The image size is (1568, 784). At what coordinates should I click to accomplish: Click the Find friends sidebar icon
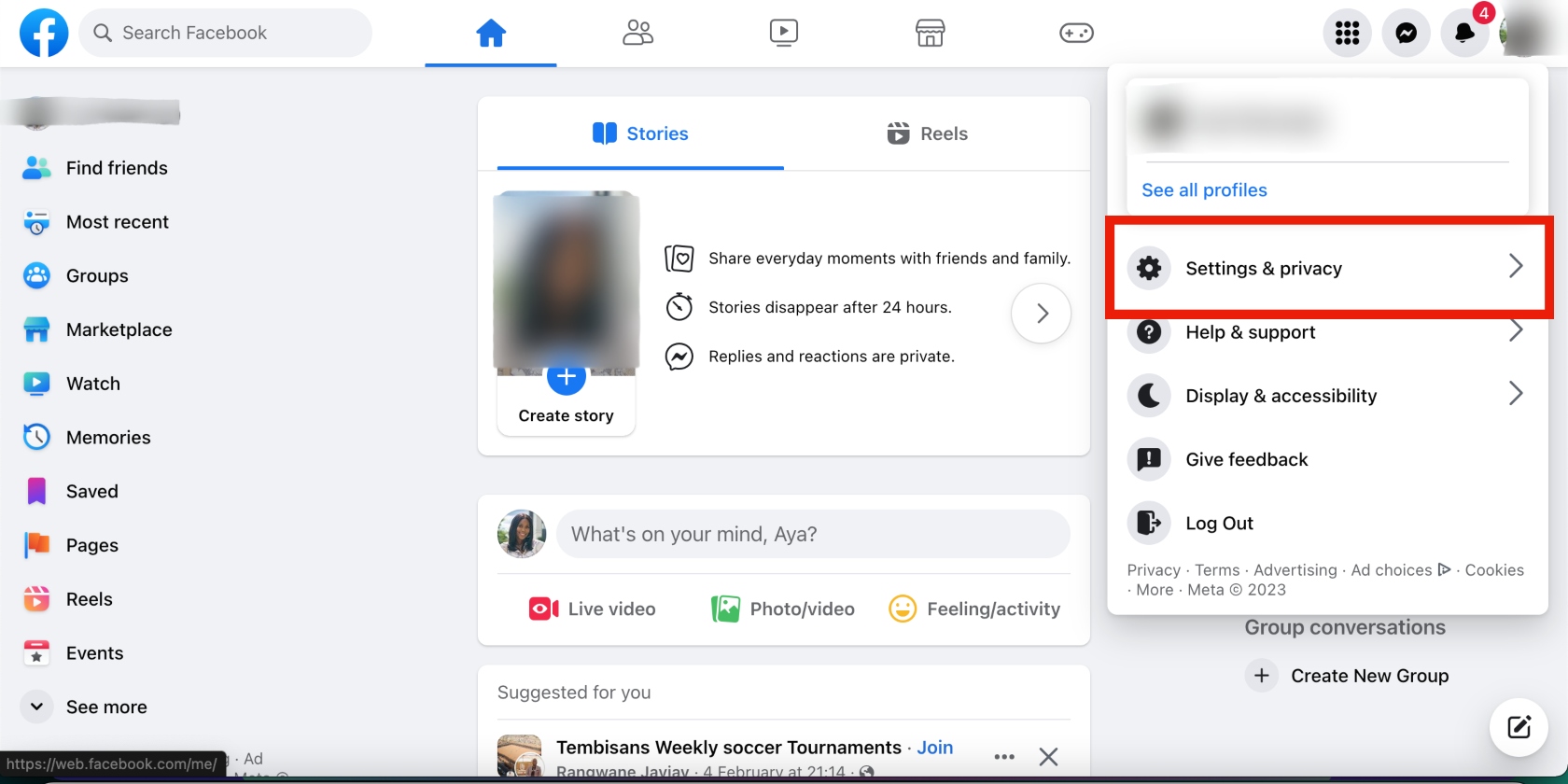click(x=36, y=168)
